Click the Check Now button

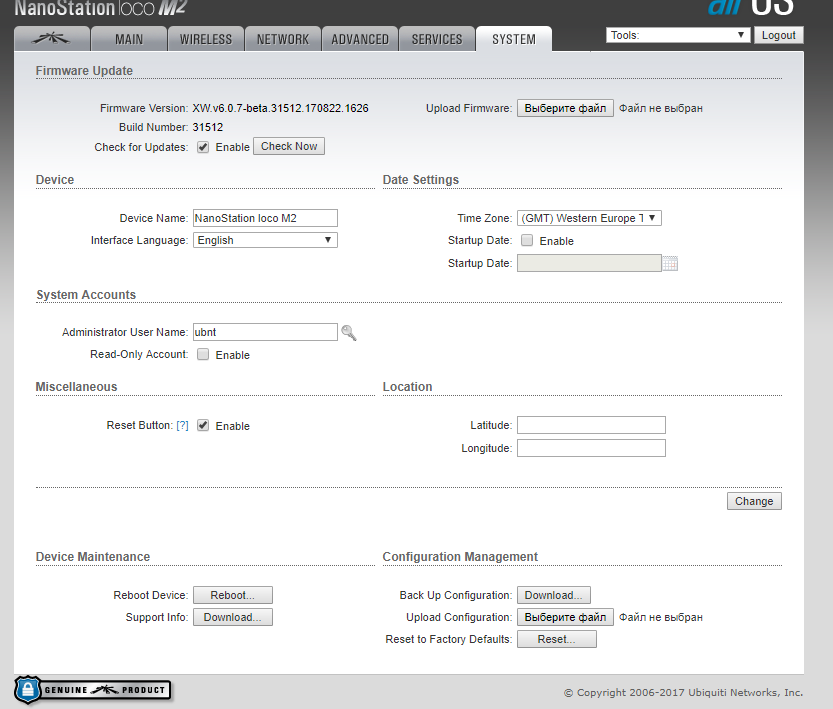(289, 146)
